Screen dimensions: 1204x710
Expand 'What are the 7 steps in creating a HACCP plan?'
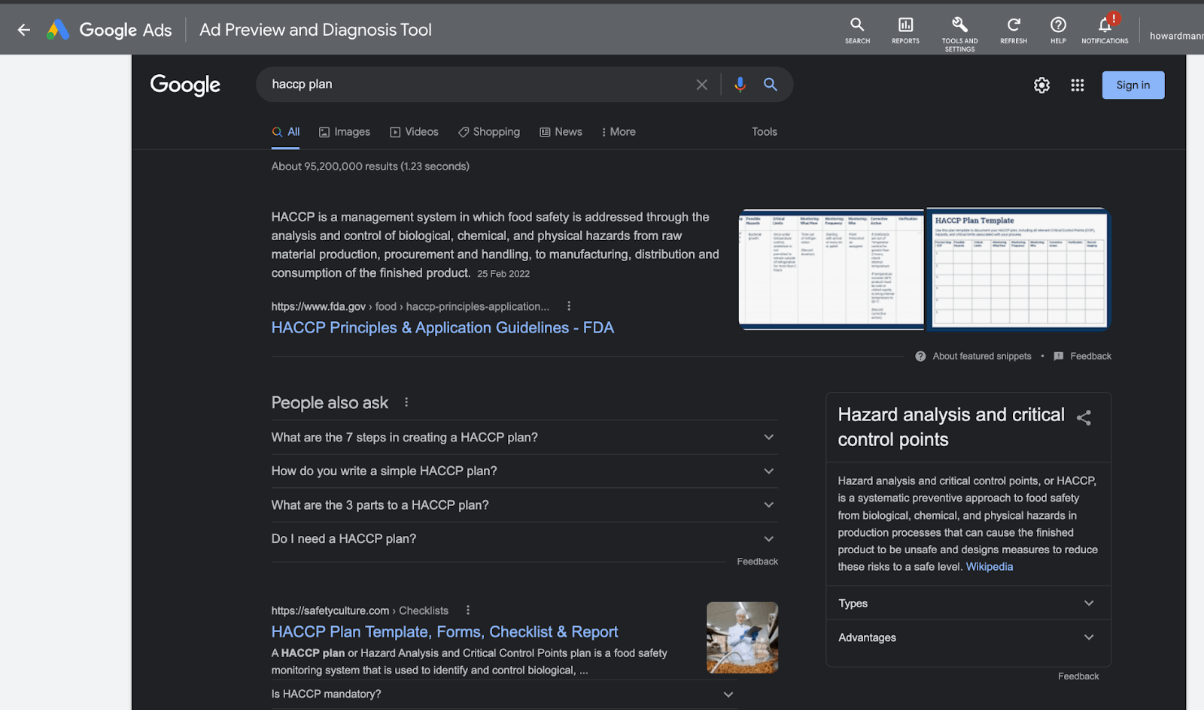coord(524,437)
